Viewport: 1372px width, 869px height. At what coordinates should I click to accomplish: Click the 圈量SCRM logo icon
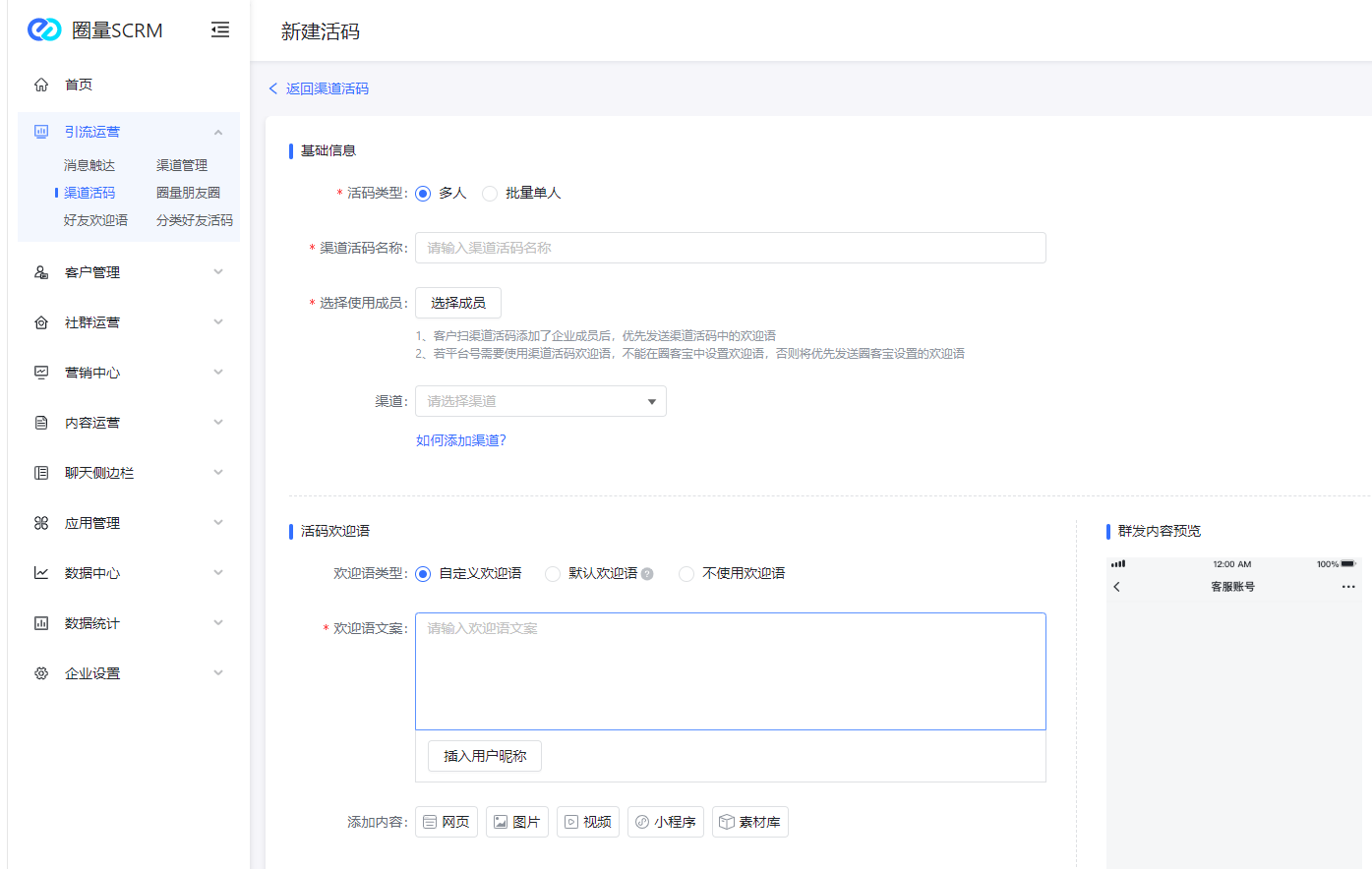(44, 30)
